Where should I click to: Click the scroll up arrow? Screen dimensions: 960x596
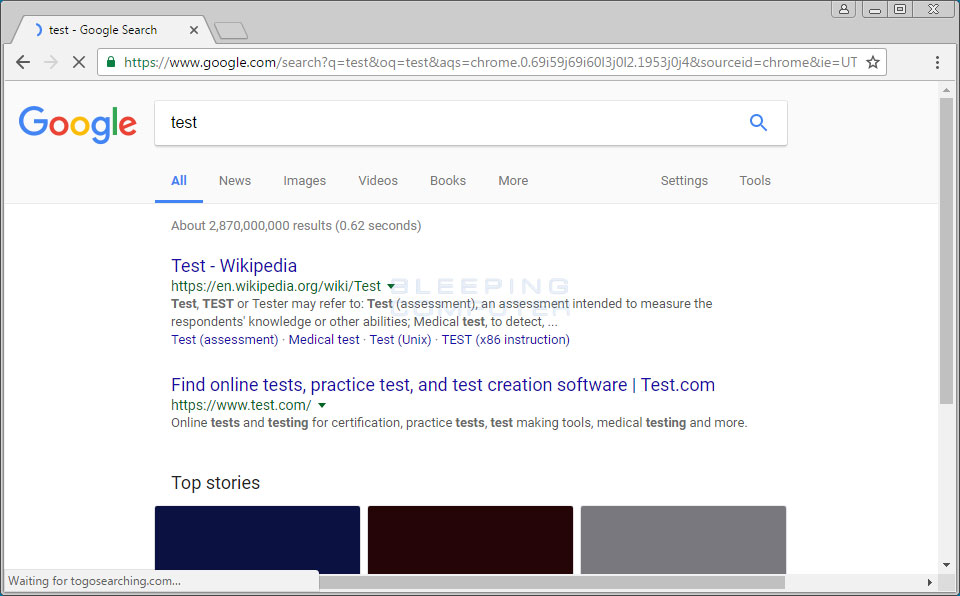(x=947, y=90)
